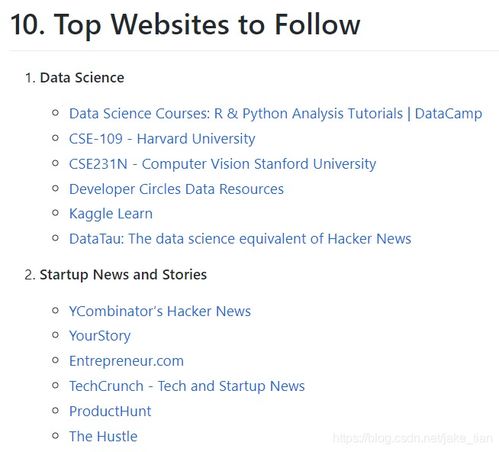This screenshot has width=499, height=452.
Task: Click CSE231N Computer Vision Stanford University link
Action: (x=222, y=164)
